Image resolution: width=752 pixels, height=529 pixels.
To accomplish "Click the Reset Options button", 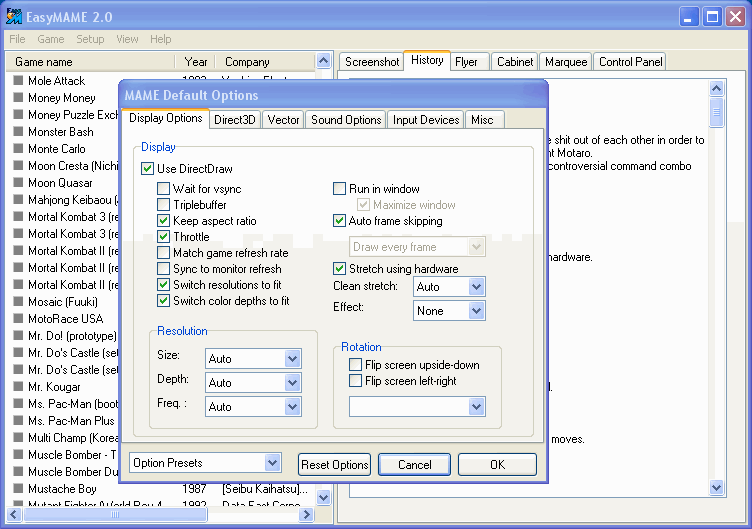I will tap(334, 464).
